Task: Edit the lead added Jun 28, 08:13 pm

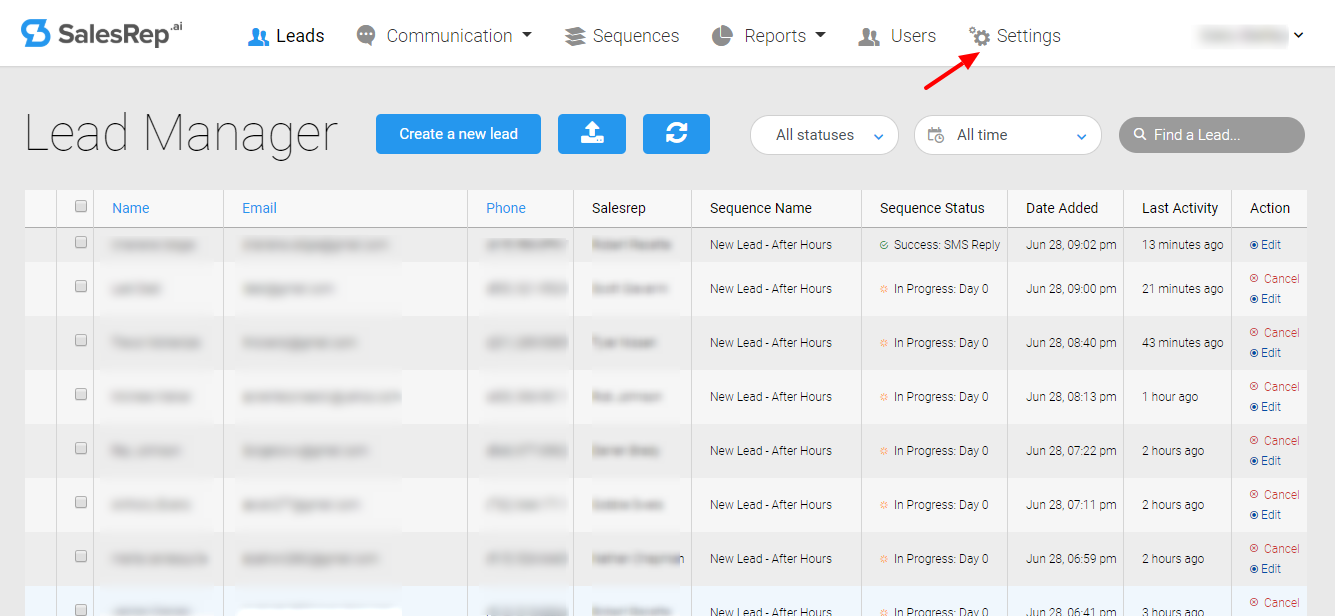Action: [1265, 407]
